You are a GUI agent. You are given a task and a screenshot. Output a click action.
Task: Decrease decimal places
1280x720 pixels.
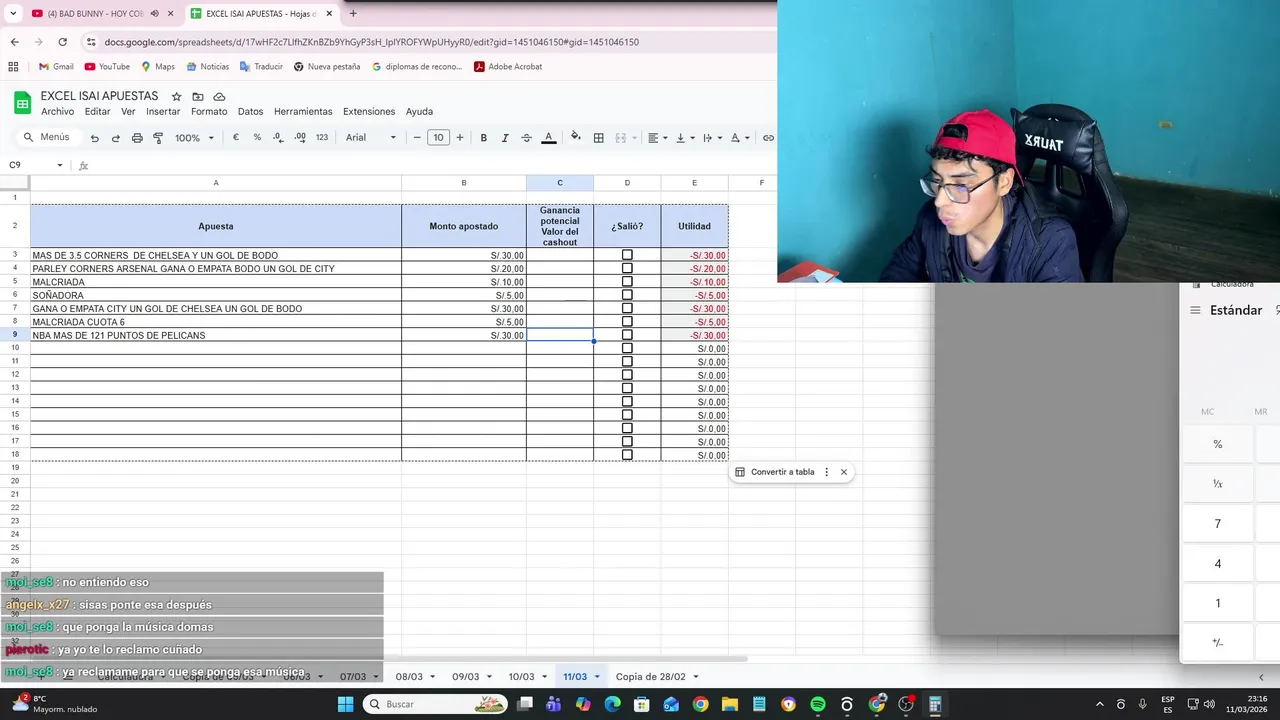[x=278, y=138]
